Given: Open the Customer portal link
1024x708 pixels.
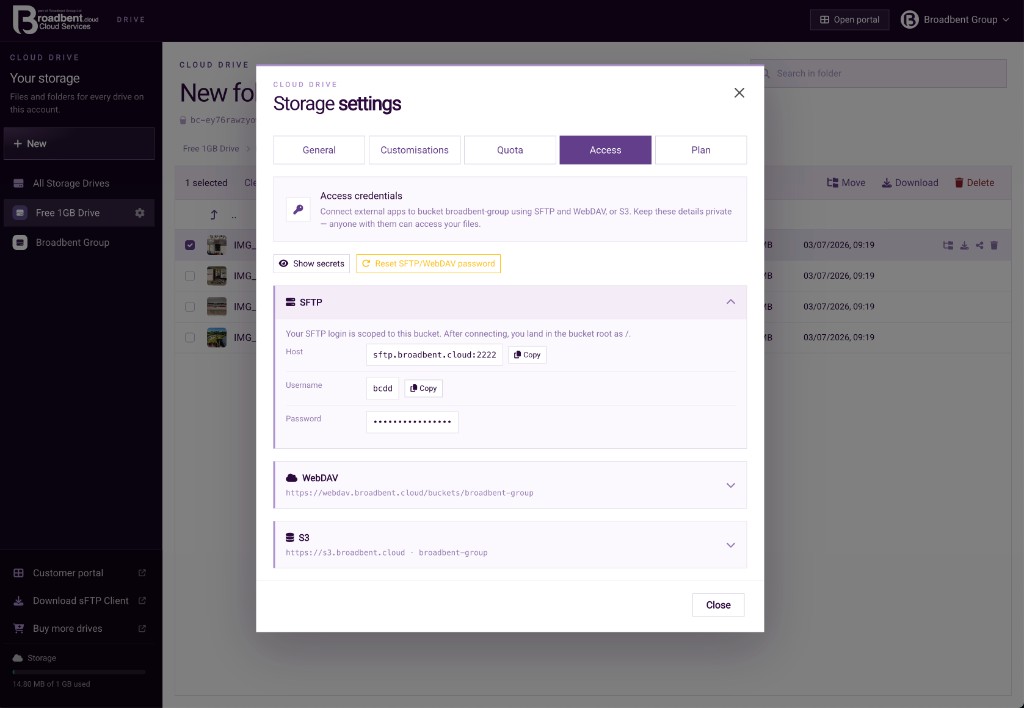Looking at the screenshot, I should coord(79,573).
